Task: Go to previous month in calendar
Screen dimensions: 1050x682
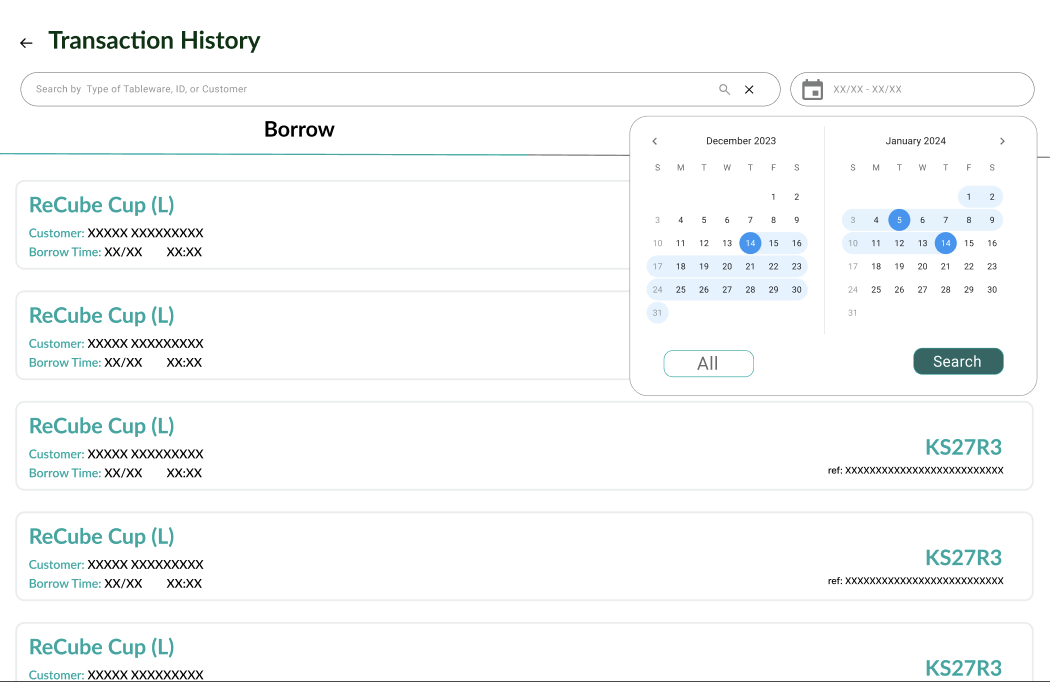Action: (x=655, y=141)
